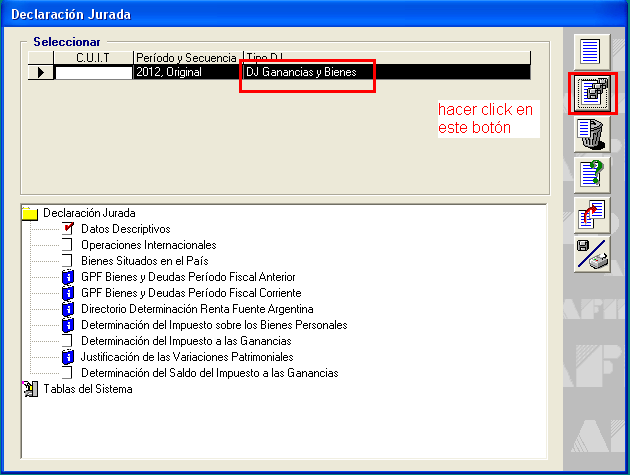Image resolution: width=630 pixels, height=475 pixels.
Task: Click the yellow Declaración Jurada folder icon
Action: 30,213
